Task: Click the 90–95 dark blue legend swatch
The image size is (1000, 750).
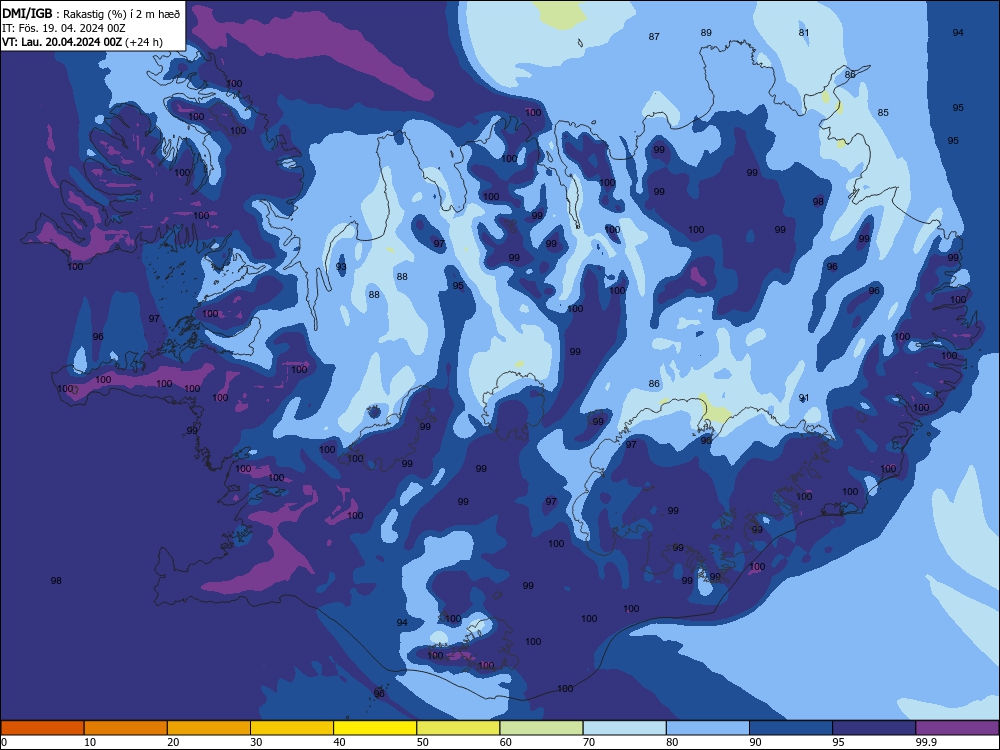Action: click(x=791, y=728)
